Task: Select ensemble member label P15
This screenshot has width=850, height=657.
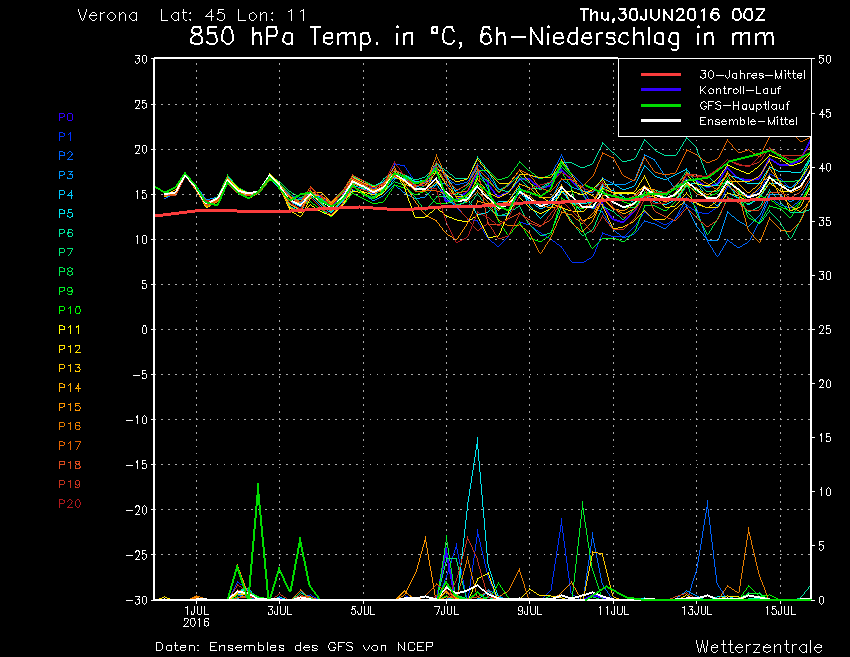Action: point(70,407)
